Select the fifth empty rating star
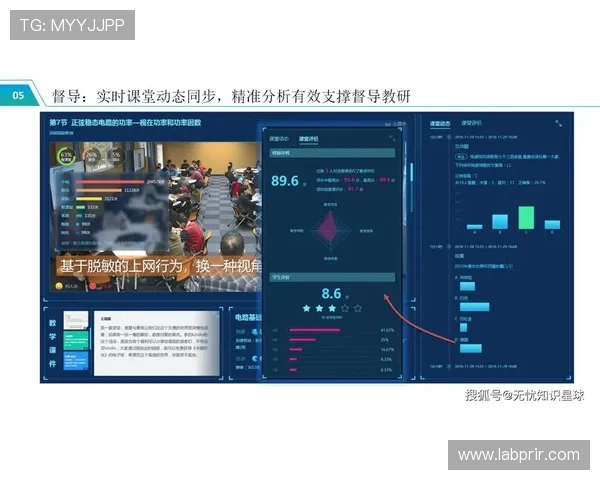Image resolution: width=600 pixels, height=480 pixels. [358, 308]
